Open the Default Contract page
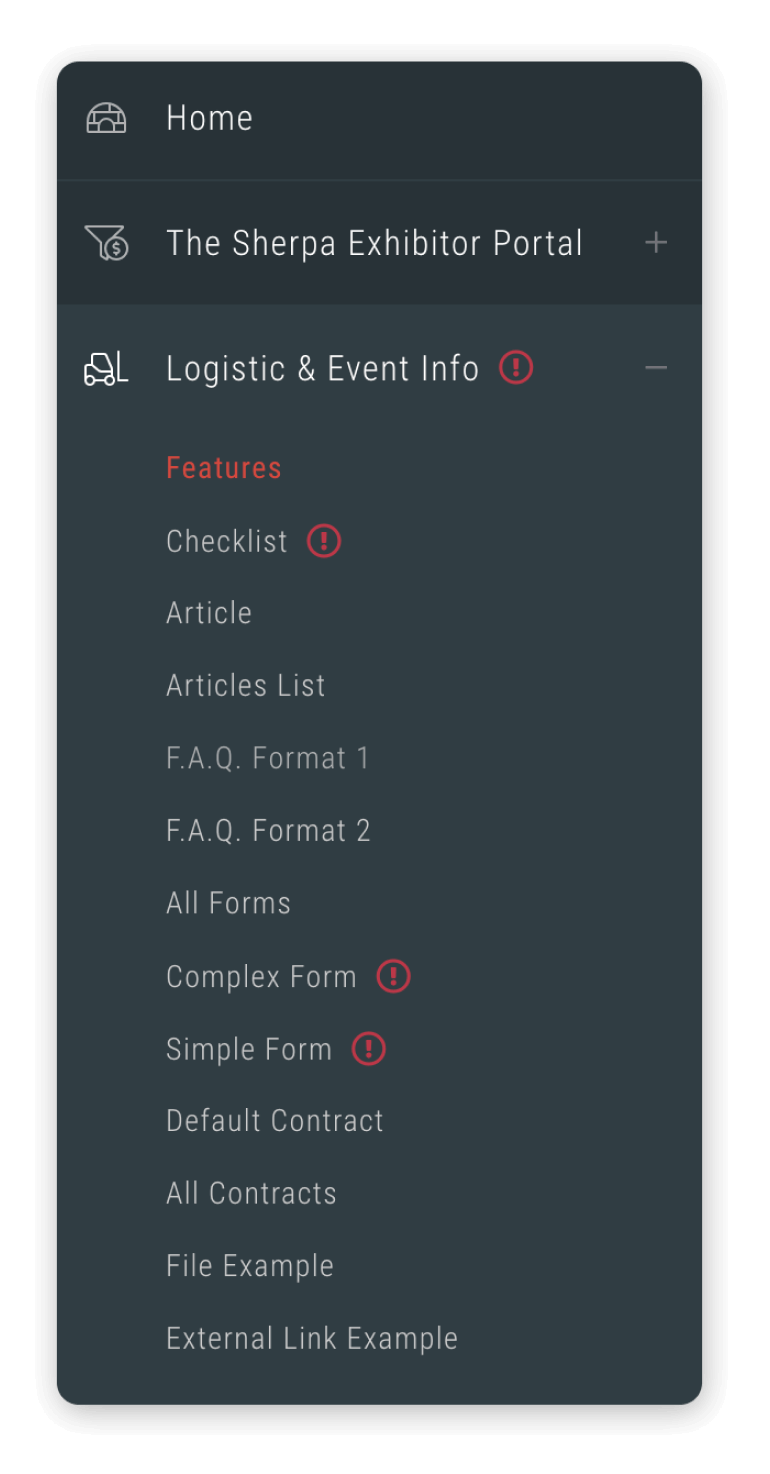The height and width of the screenshot is (1474, 770). click(274, 1120)
